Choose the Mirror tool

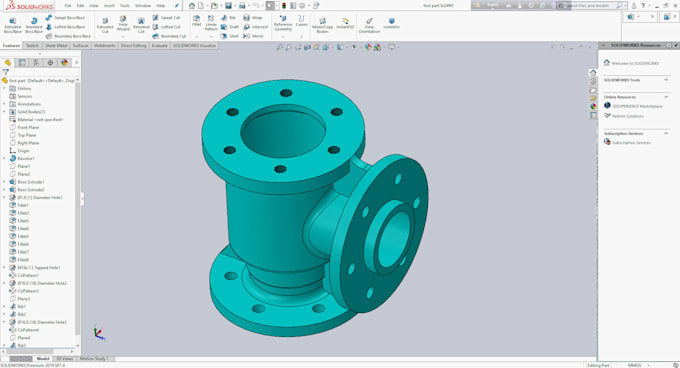pos(253,36)
